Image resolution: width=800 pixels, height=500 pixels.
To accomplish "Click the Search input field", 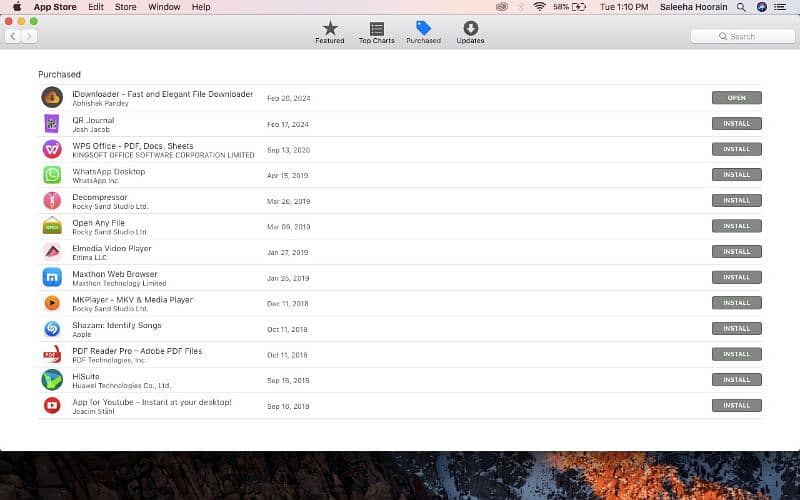I will coord(742,36).
